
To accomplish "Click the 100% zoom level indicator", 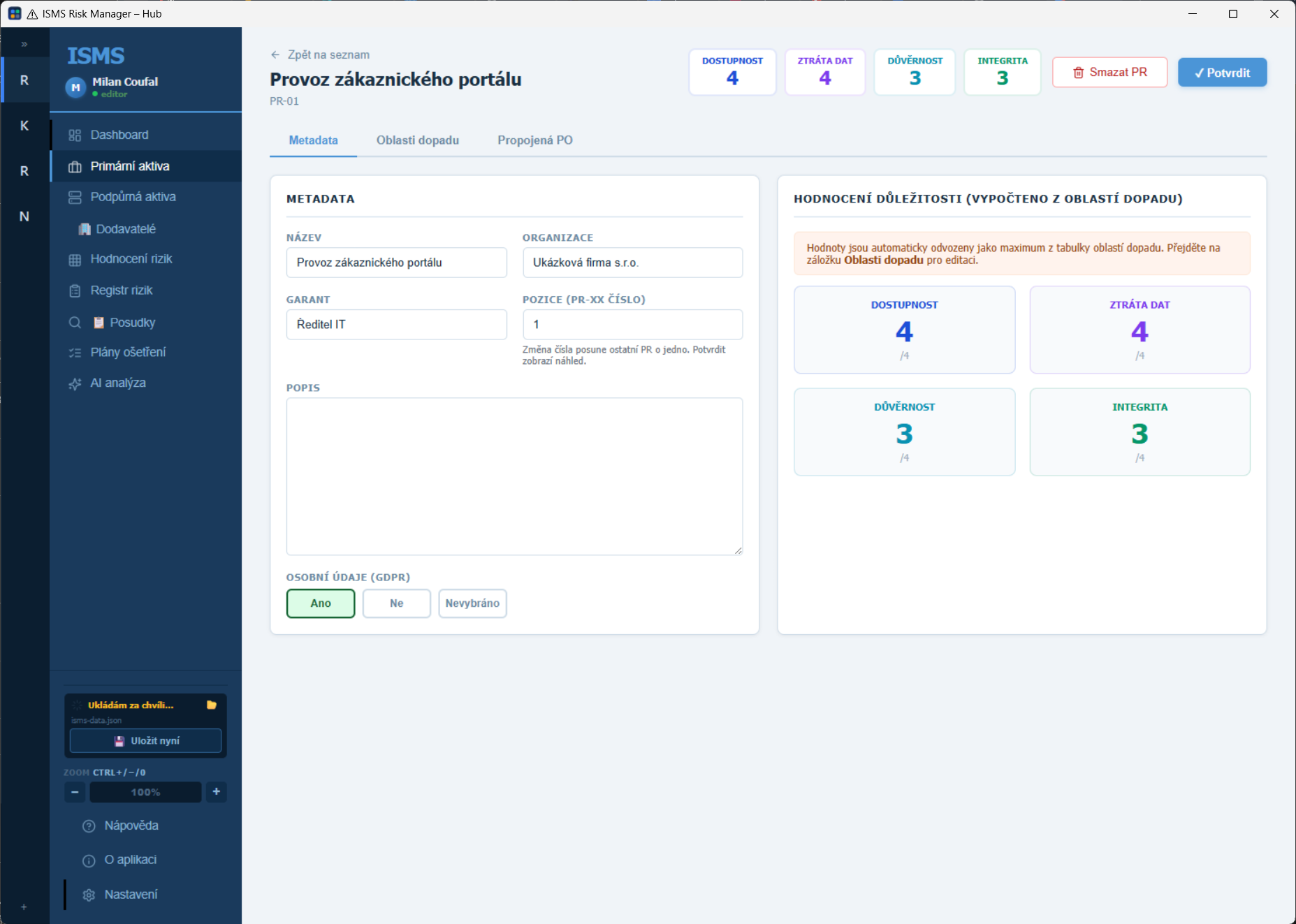I will coord(145,792).
